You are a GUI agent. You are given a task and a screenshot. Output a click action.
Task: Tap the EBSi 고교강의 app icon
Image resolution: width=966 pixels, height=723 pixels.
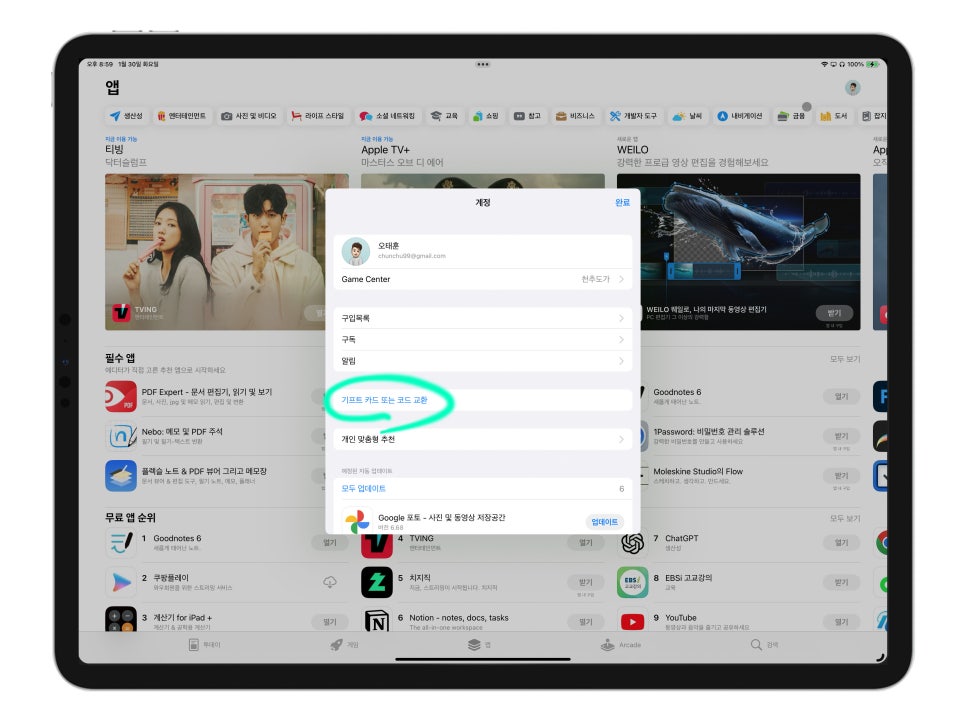click(633, 582)
